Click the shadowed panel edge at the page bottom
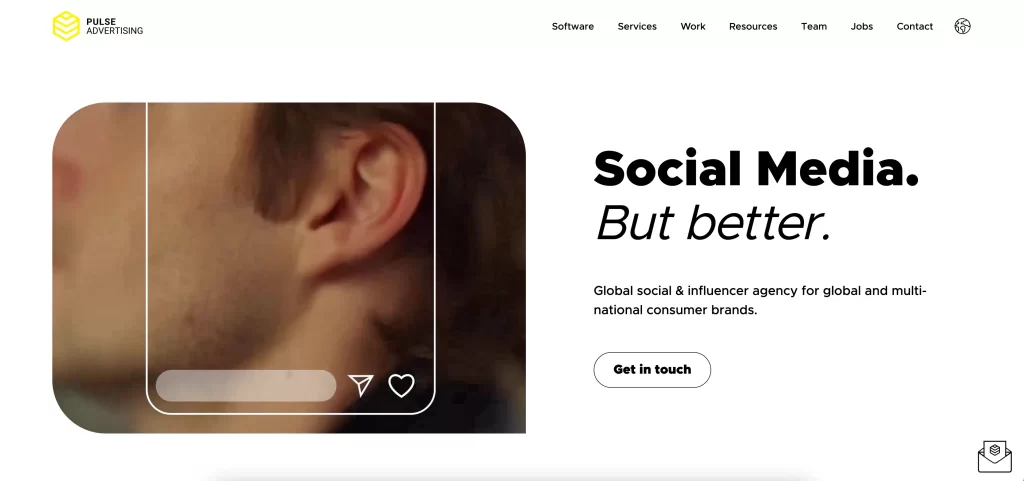This screenshot has height=481, width=1024. [x=513, y=477]
